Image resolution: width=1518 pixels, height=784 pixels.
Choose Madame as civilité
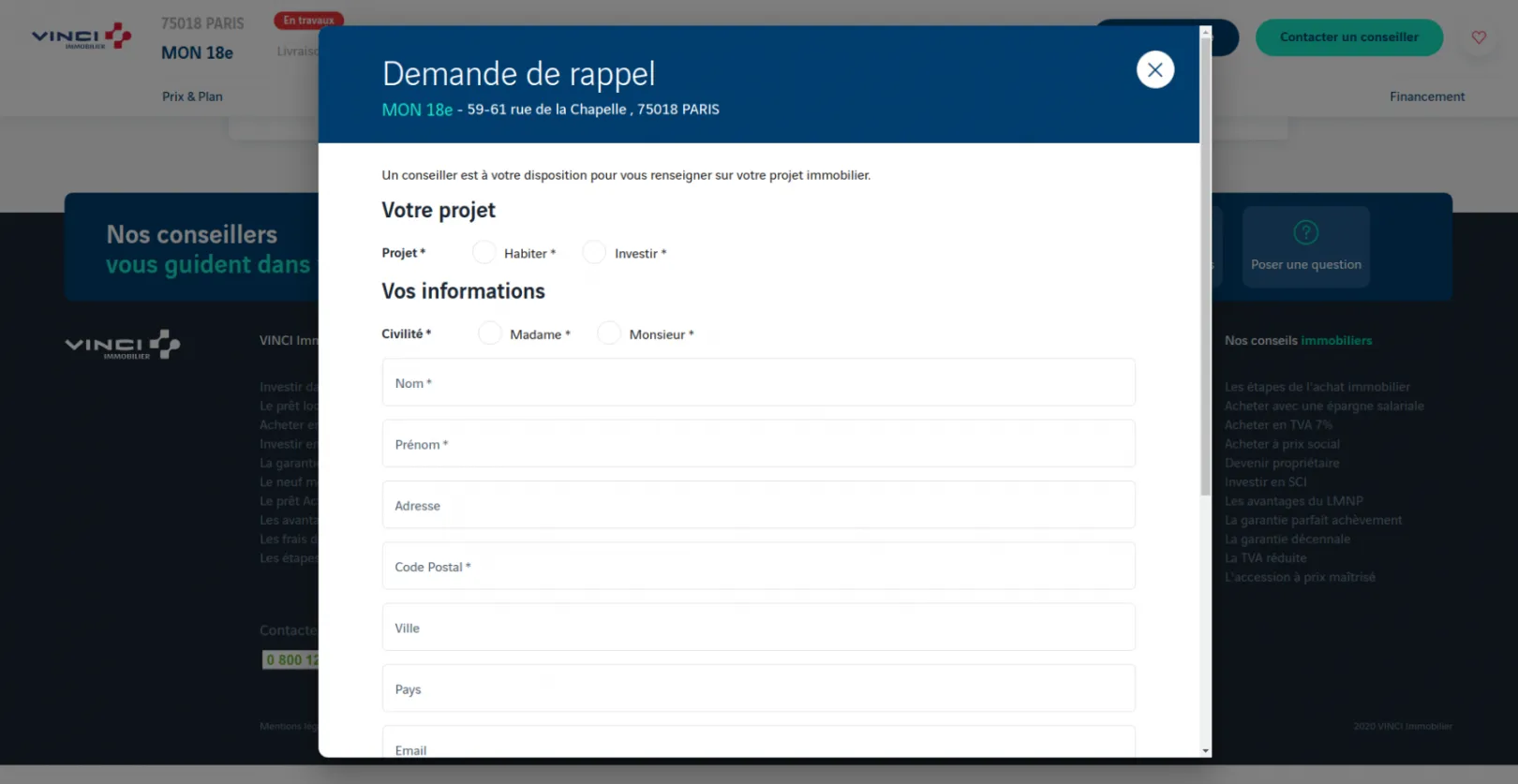490,333
